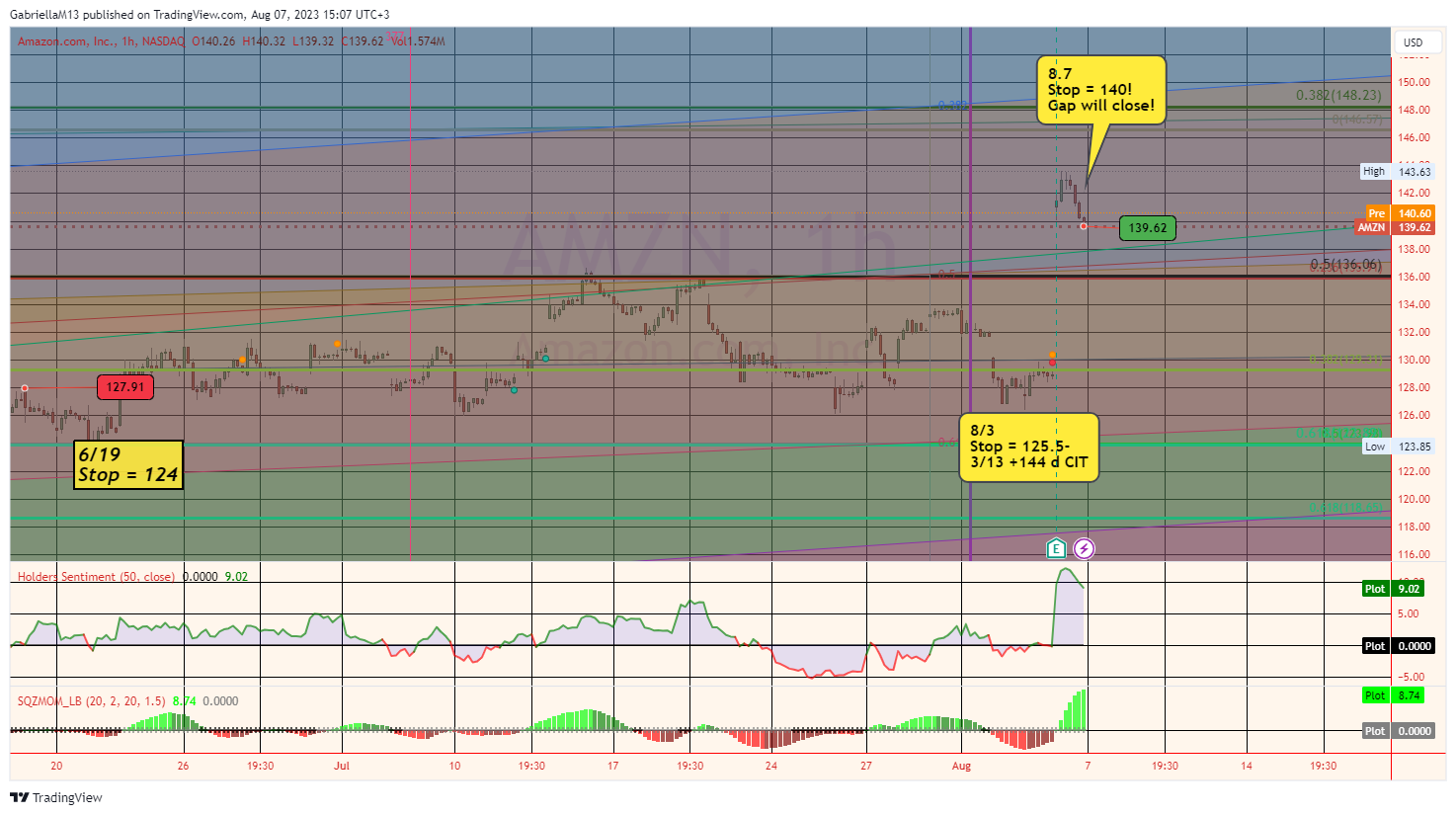The height and width of the screenshot is (815, 1456).
Task: Click the 'C139.62' close value in header
Action: coord(362,41)
